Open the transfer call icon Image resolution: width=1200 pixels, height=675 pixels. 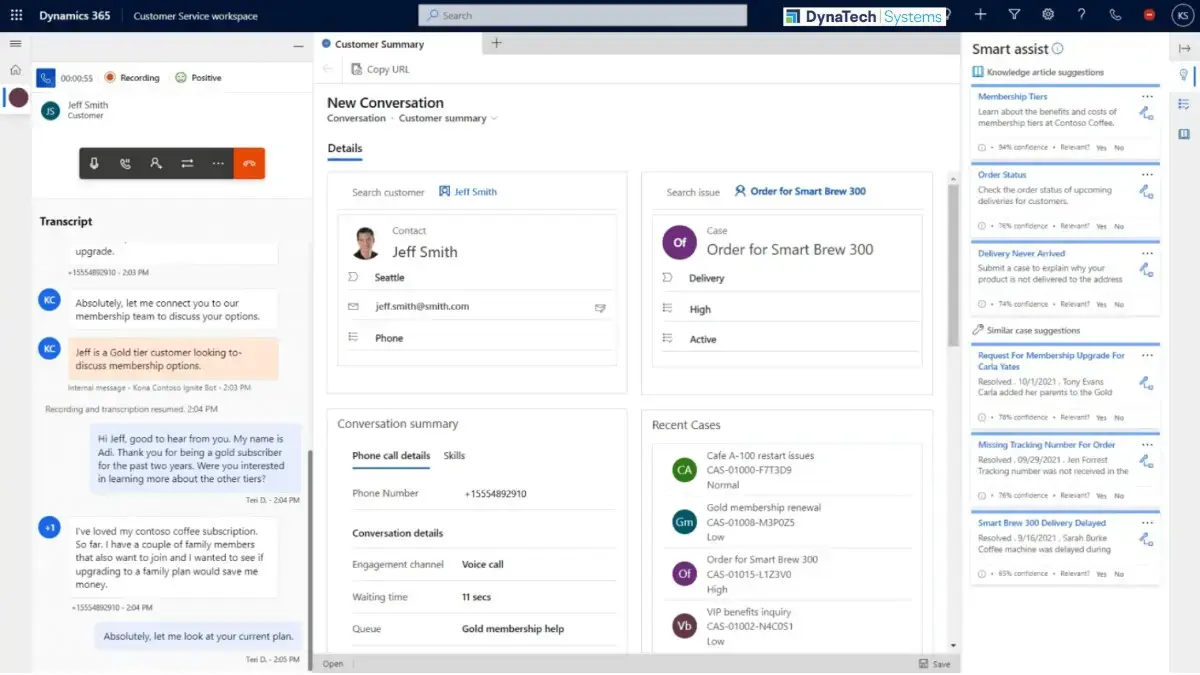[187, 163]
